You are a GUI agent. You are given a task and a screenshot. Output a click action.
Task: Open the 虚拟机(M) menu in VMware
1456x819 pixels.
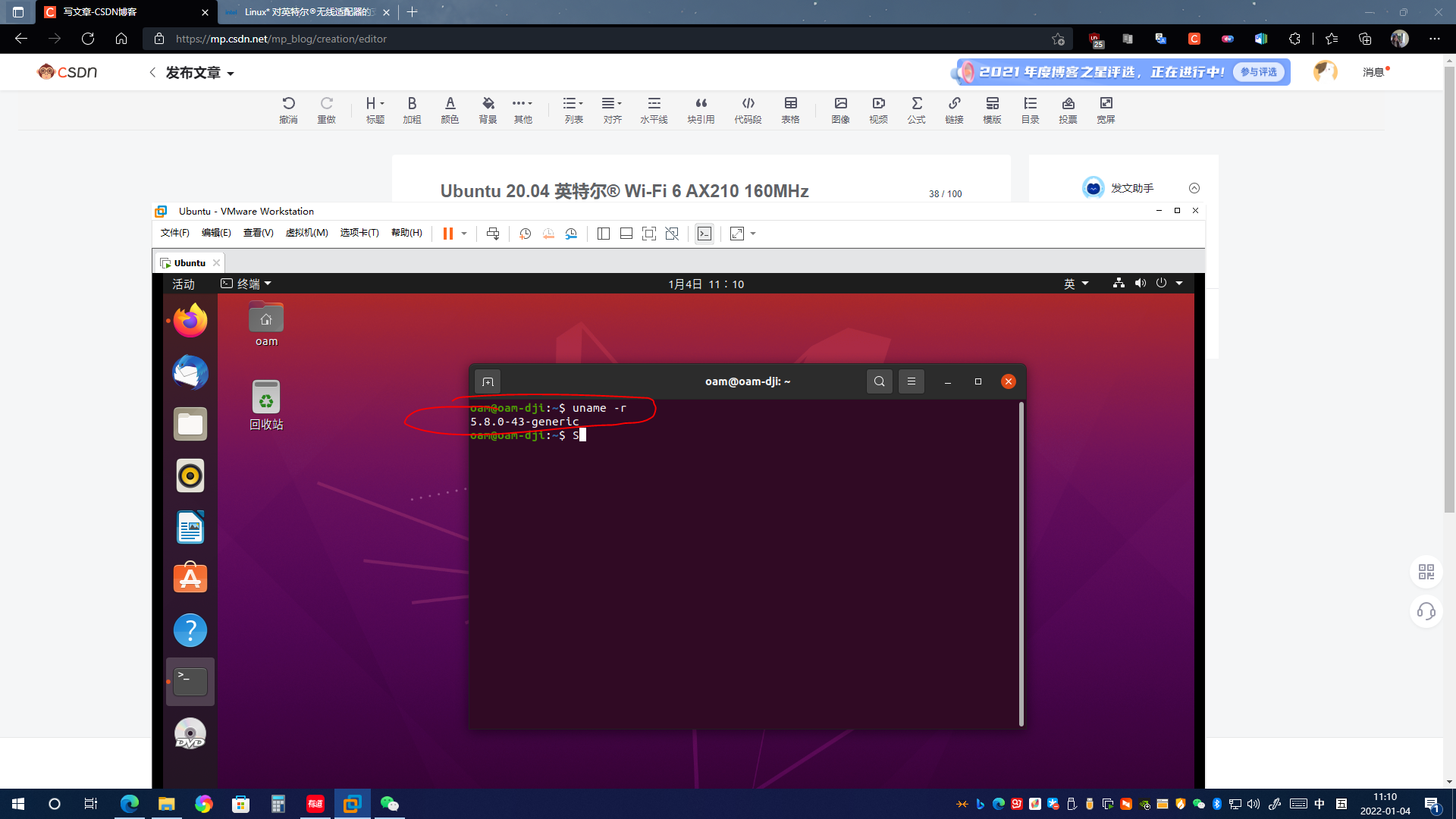coord(306,233)
